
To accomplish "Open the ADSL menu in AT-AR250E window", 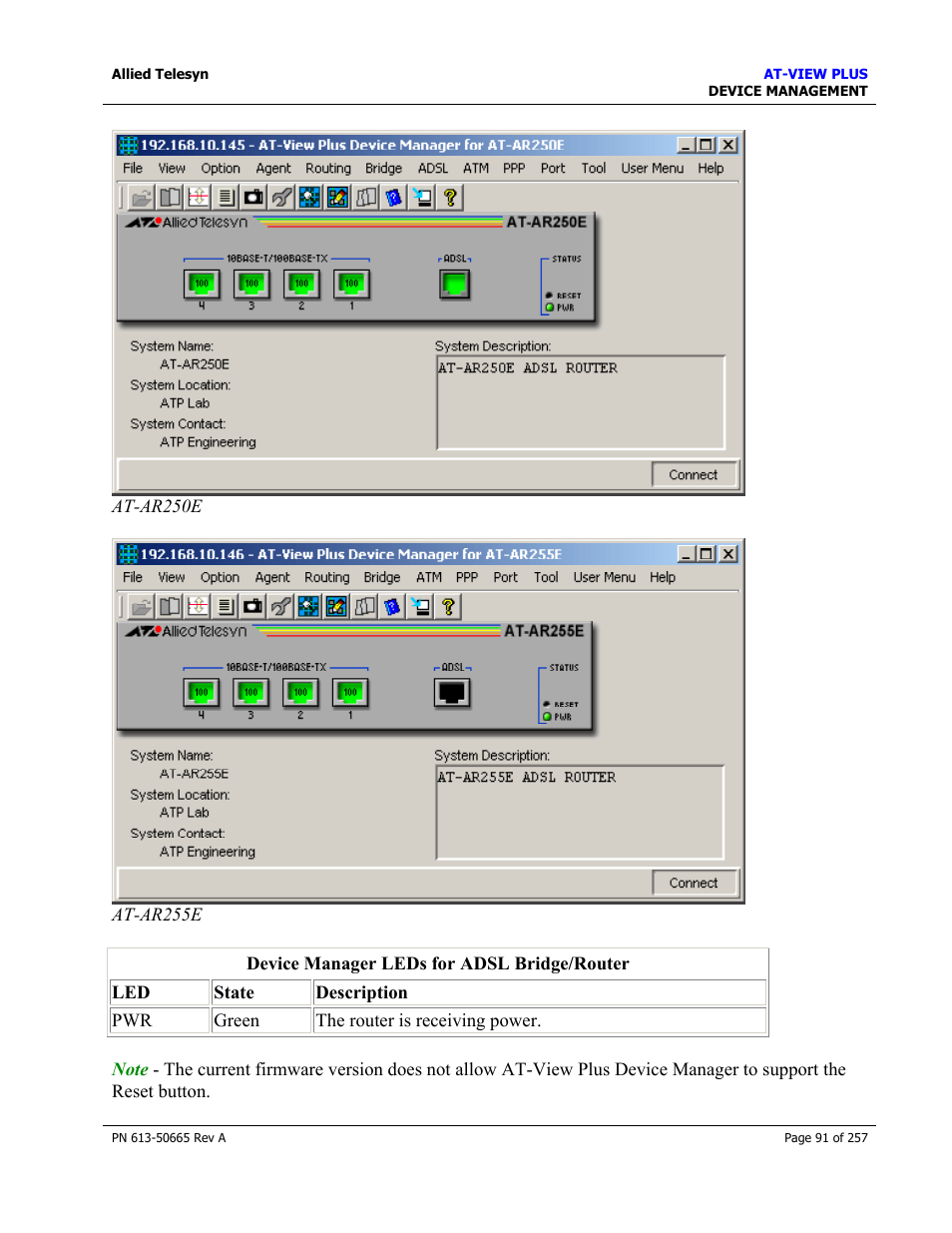I will pos(433,169).
